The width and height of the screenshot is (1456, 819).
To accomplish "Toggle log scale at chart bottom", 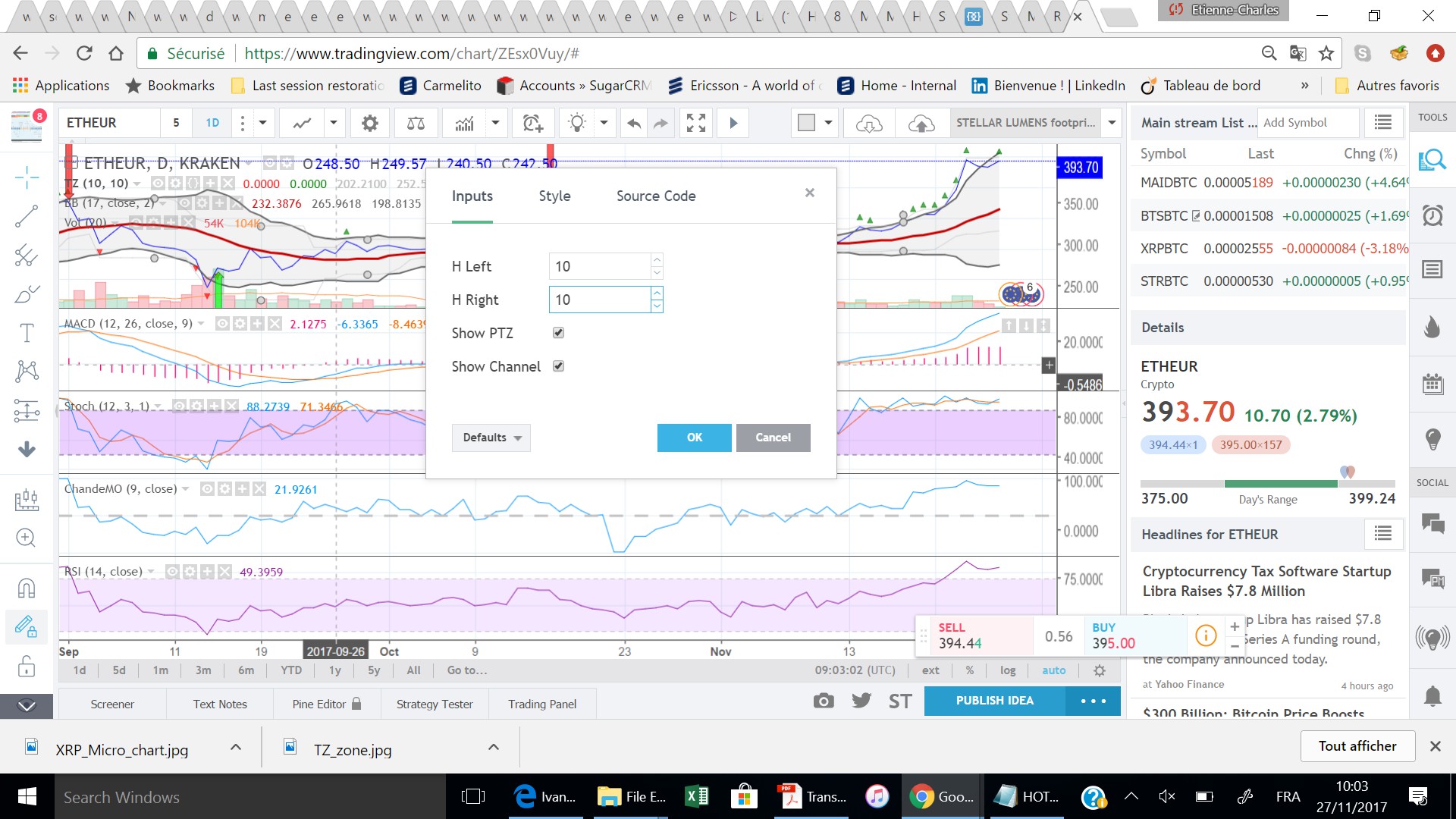I will (x=1008, y=670).
